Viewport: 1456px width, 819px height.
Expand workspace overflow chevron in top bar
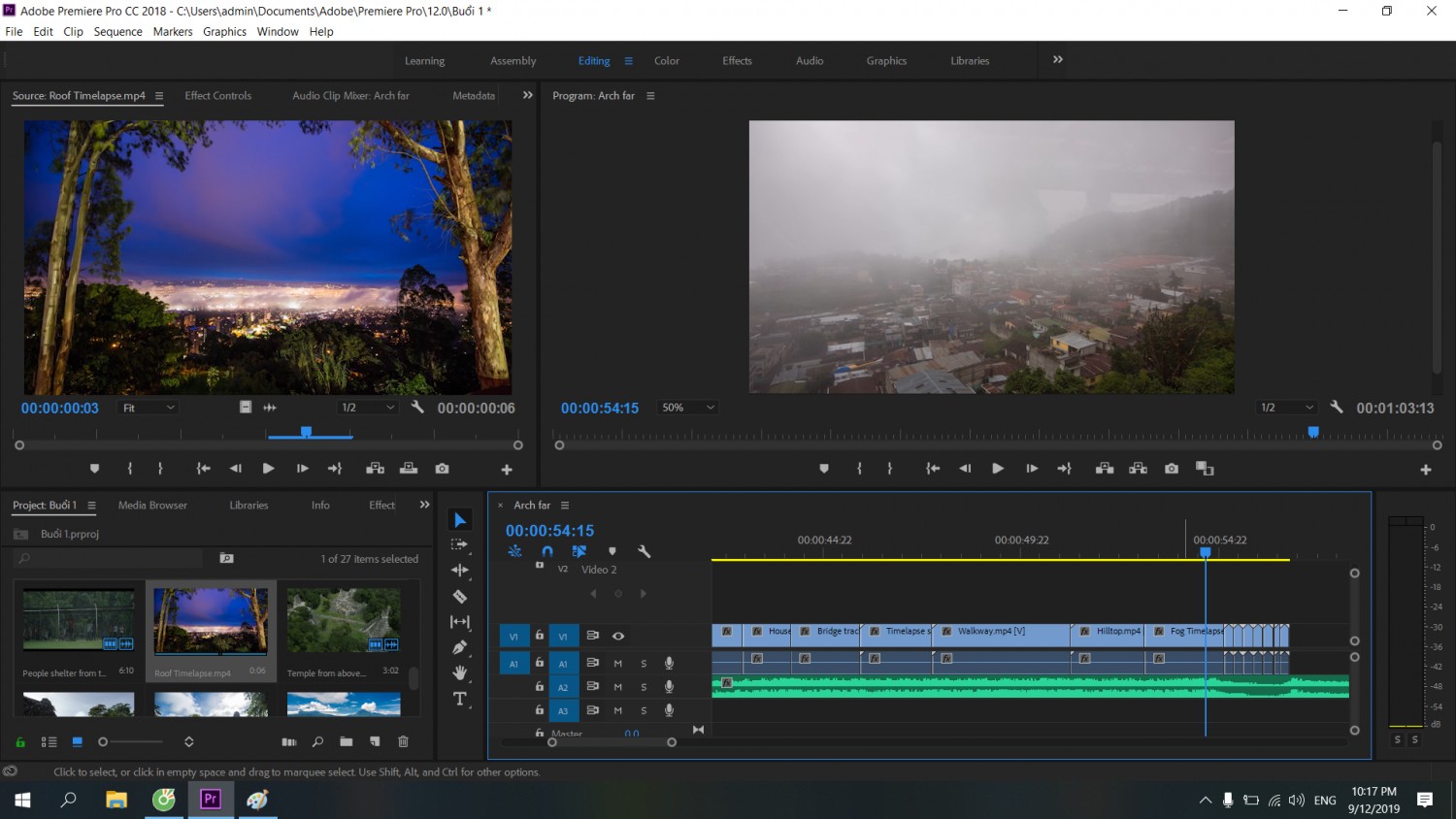pos(1058,60)
